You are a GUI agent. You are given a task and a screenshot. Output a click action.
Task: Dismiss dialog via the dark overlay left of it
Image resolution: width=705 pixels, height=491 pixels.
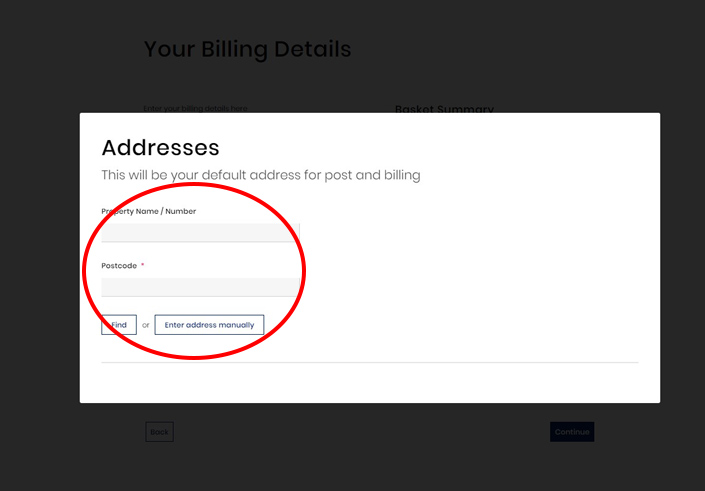40,256
